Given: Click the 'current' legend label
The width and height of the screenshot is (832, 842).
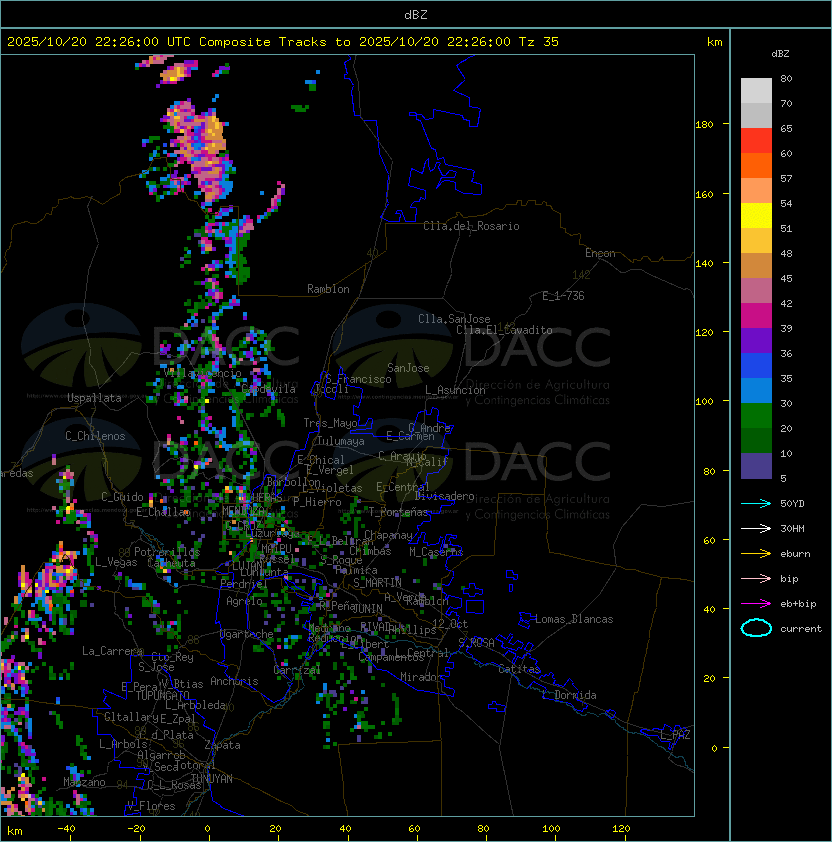Looking at the screenshot, I should [800, 629].
